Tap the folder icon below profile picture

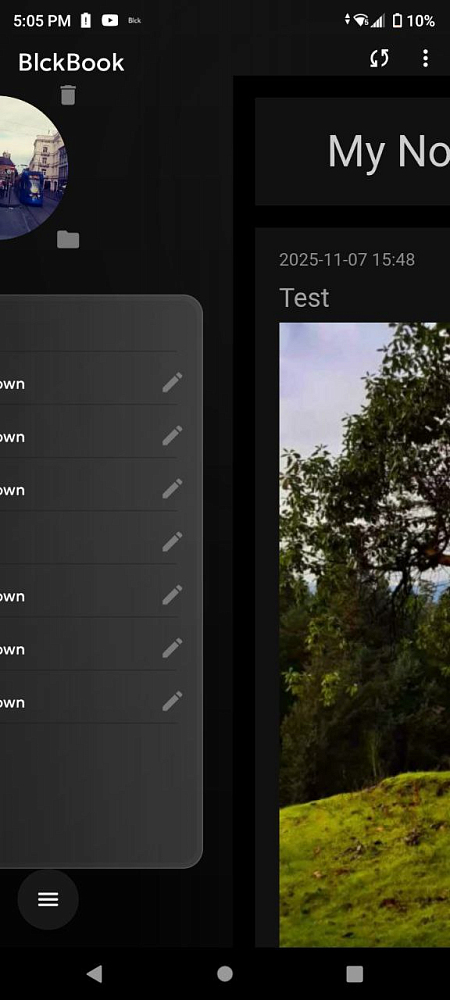[68, 240]
